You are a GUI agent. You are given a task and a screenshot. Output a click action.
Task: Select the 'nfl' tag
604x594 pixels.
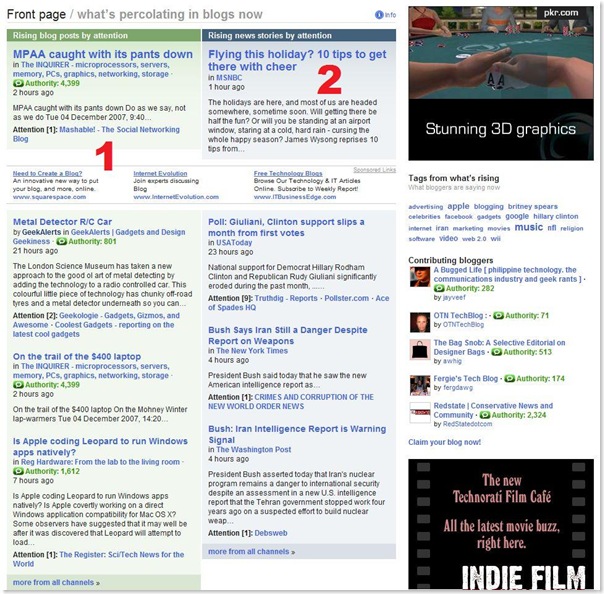(x=552, y=228)
